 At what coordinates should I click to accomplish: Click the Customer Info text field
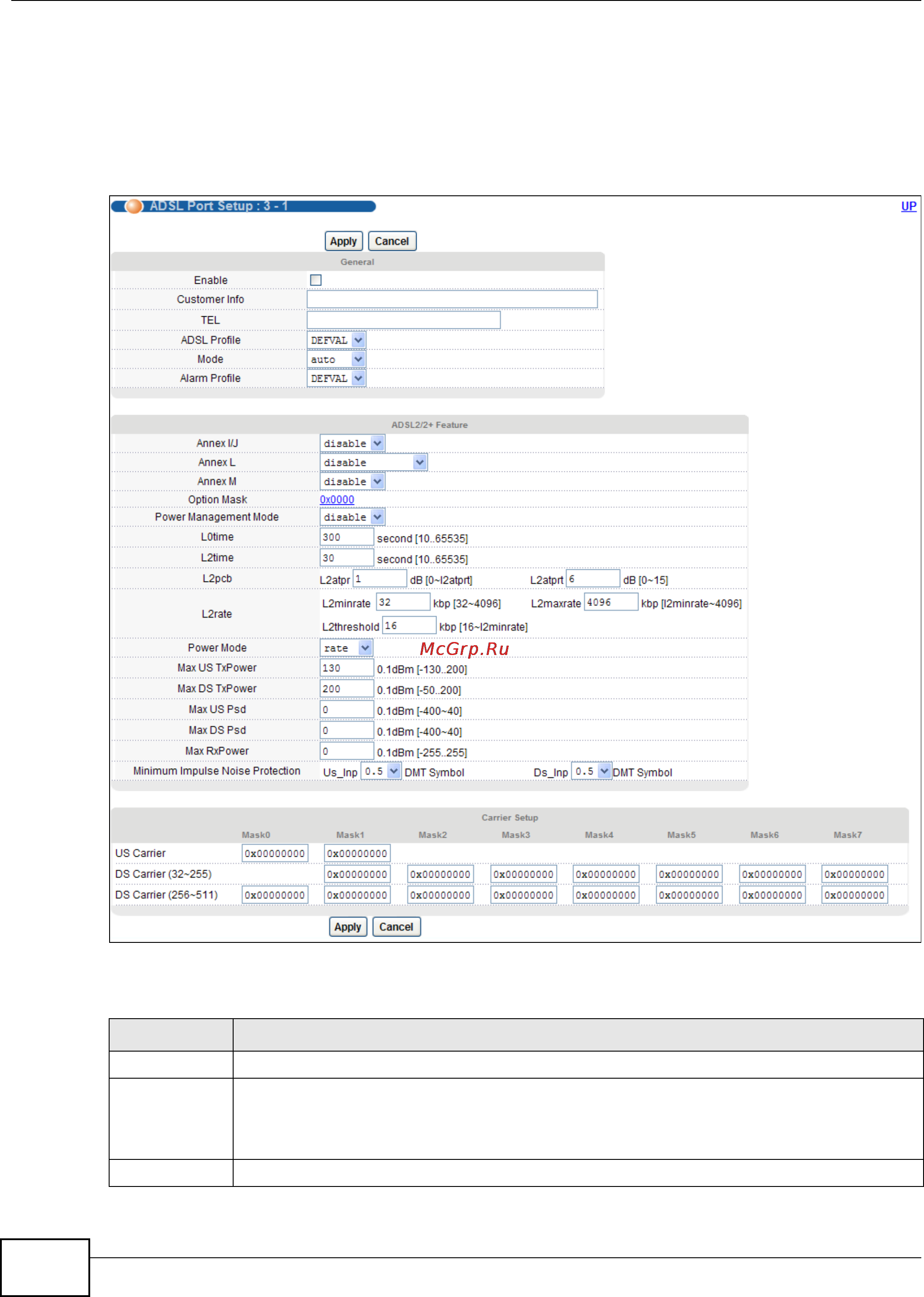(x=452, y=300)
